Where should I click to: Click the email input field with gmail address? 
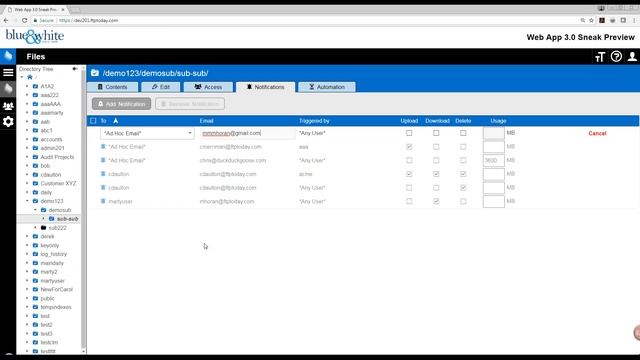pos(248,133)
